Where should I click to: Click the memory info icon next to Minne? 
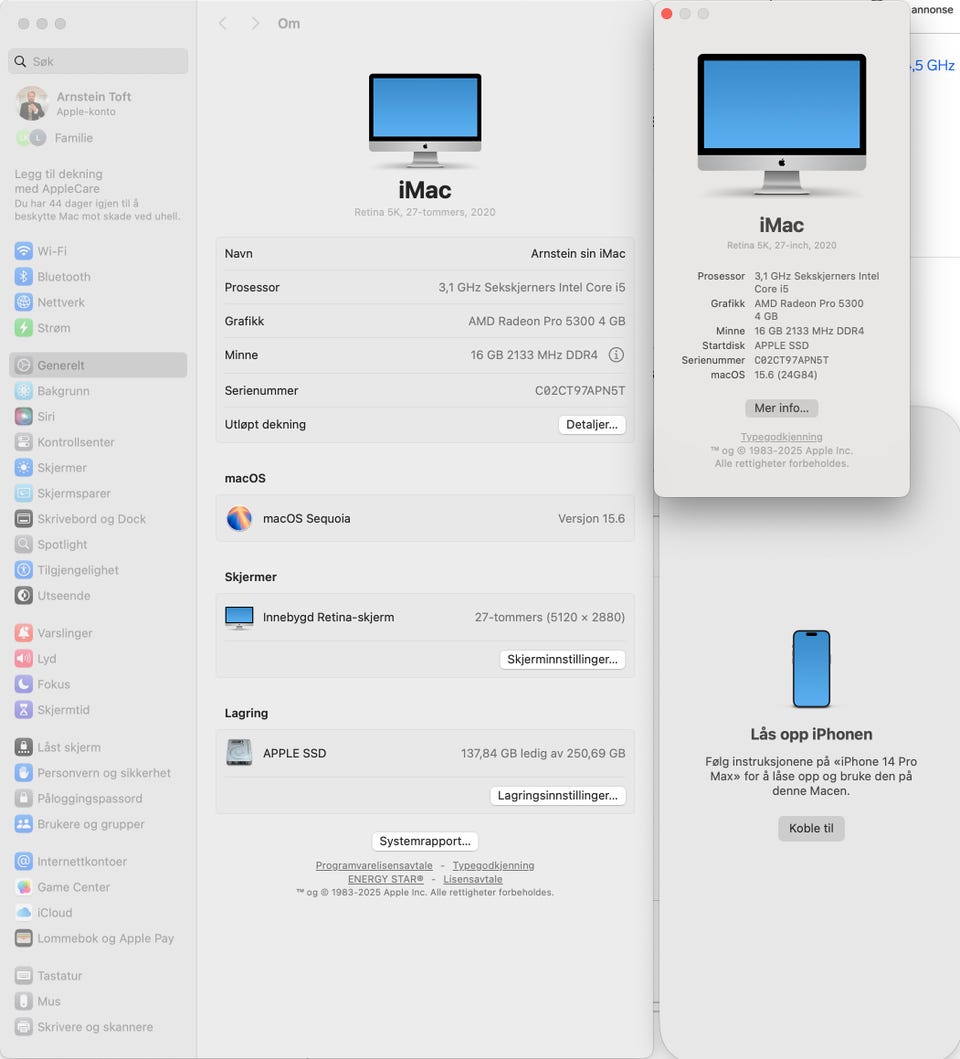pyautogui.click(x=616, y=355)
